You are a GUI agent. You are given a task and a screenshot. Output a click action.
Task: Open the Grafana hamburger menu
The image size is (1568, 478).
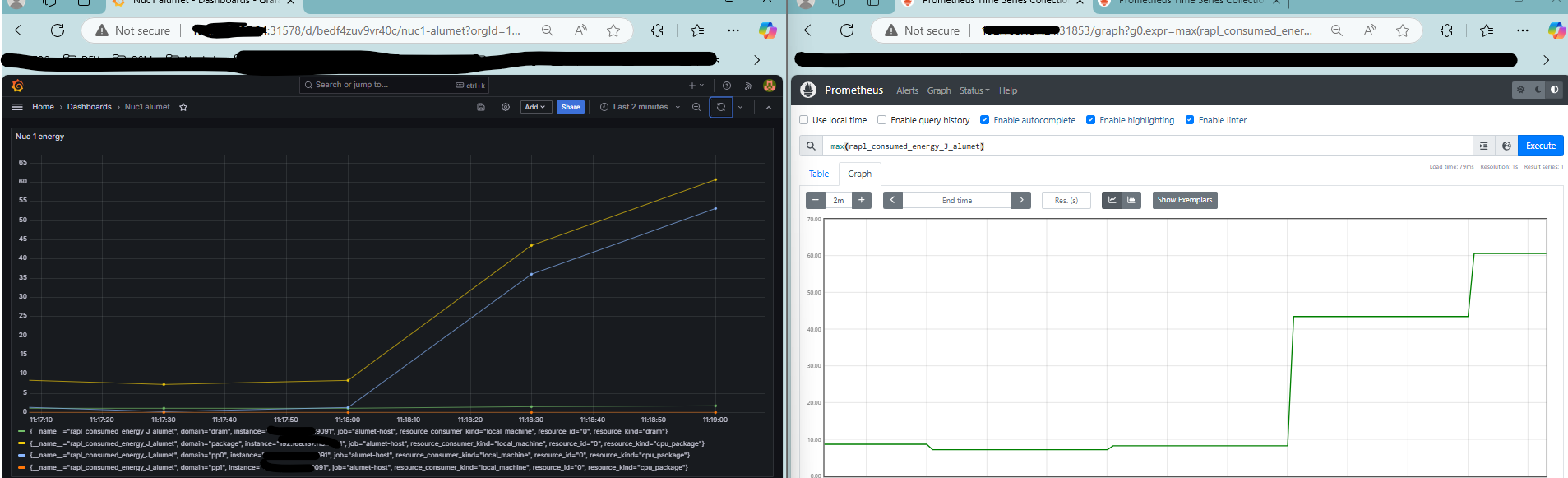(17, 107)
